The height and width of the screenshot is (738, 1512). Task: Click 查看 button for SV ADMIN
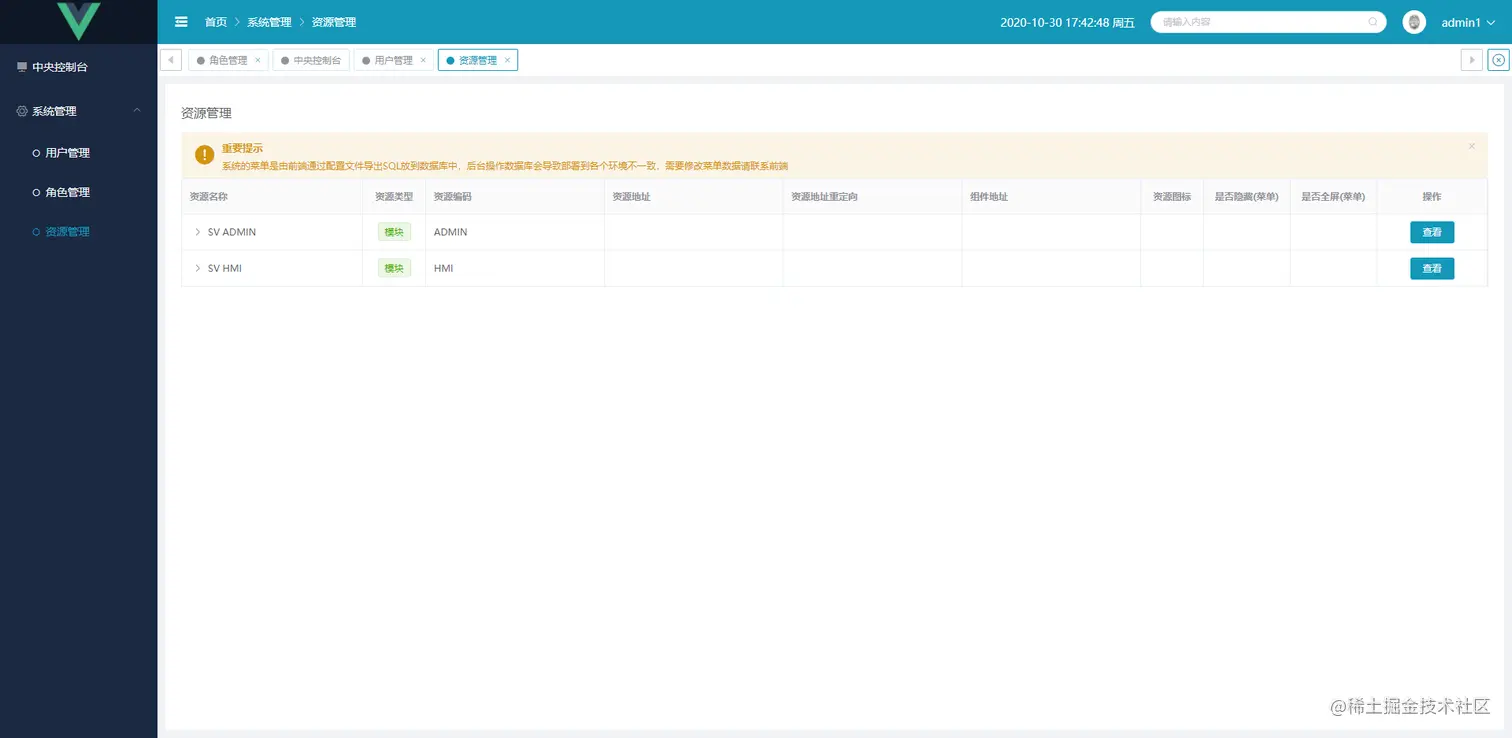click(1432, 232)
